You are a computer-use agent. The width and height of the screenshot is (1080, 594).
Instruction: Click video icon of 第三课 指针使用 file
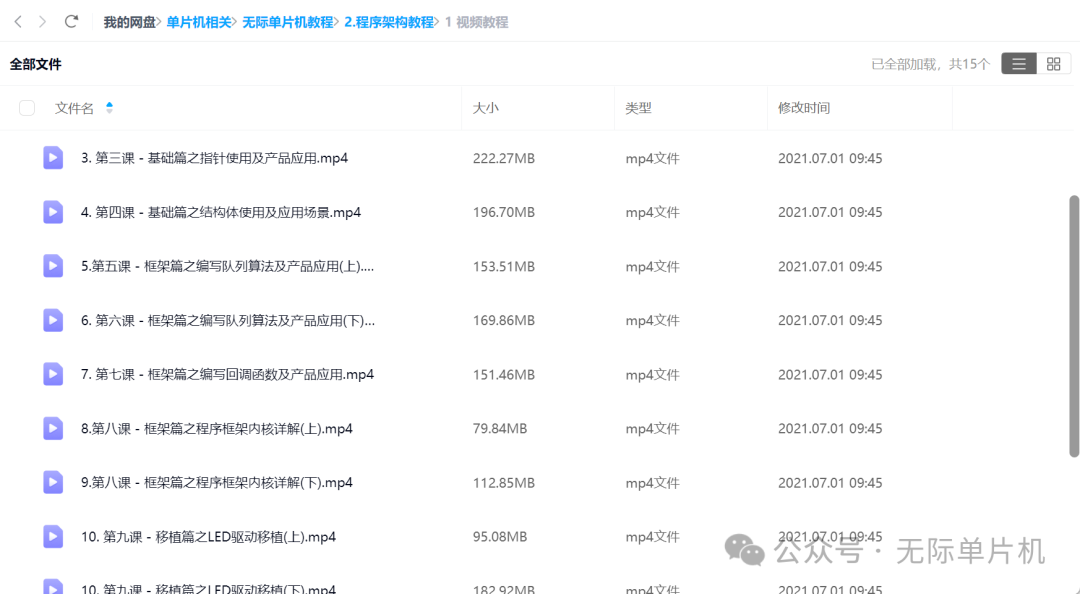[x=53, y=158]
